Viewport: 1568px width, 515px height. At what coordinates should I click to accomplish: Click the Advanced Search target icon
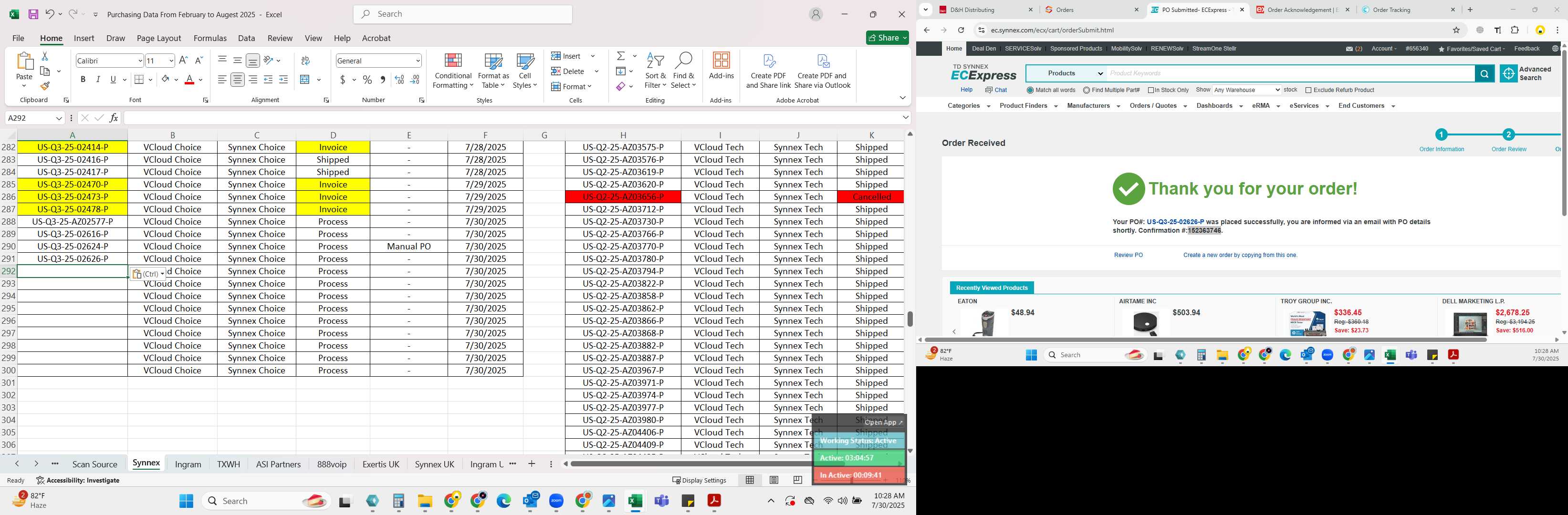click(1508, 73)
